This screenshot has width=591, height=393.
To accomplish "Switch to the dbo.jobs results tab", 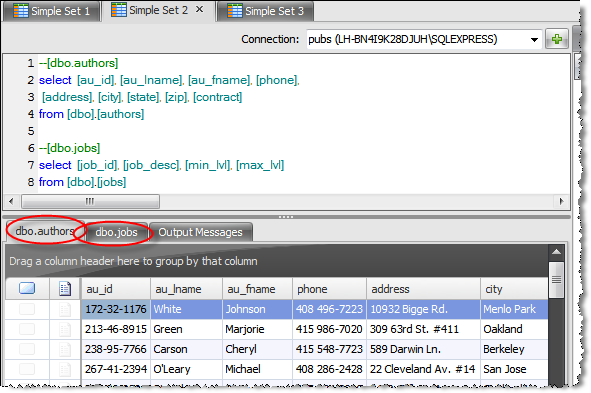I will click(x=116, y=232).
